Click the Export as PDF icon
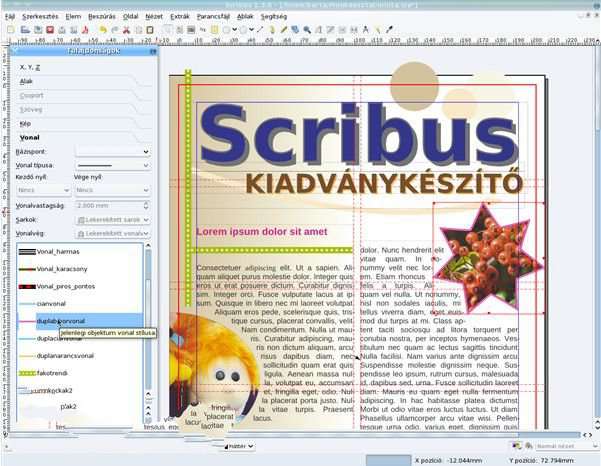601x466 pixels. coord(85,30)
